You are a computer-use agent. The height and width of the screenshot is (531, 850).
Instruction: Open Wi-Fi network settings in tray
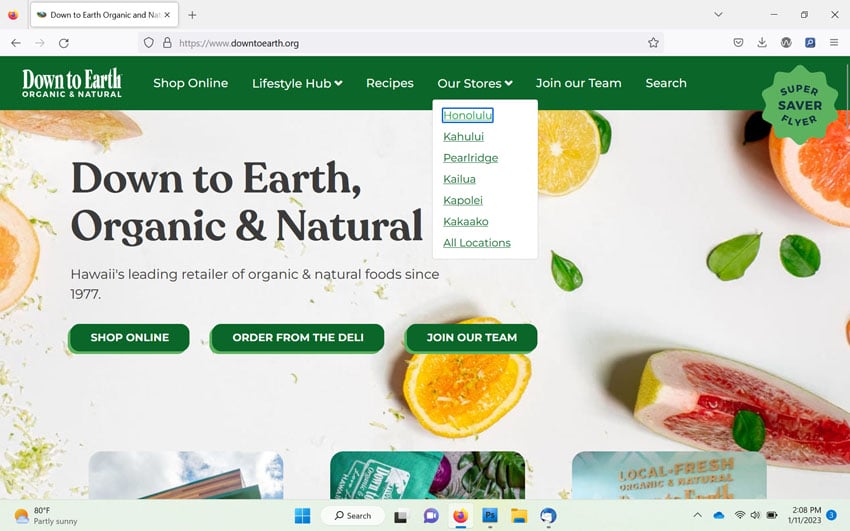pyautogui.click(x=739, y=515)
